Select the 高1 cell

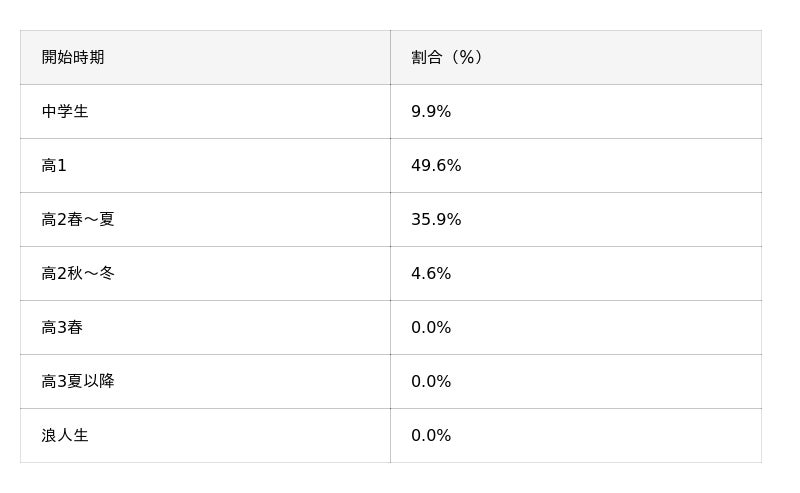pyautogui.click(x=54, y=166)
